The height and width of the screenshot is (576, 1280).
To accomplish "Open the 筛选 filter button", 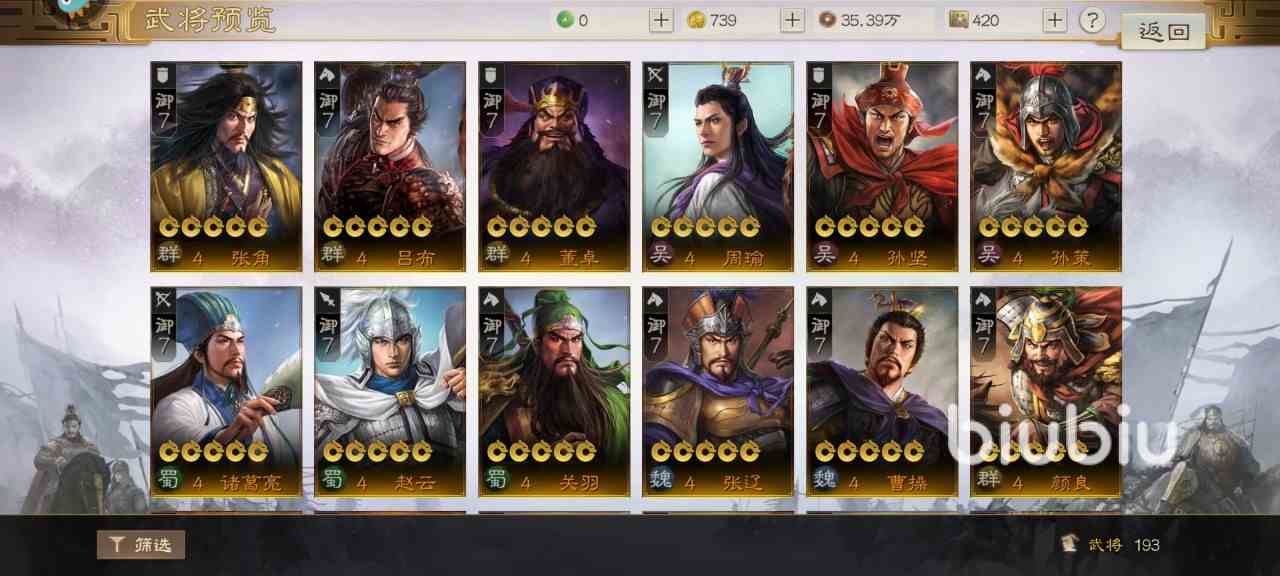I will (x=141, y=545).
